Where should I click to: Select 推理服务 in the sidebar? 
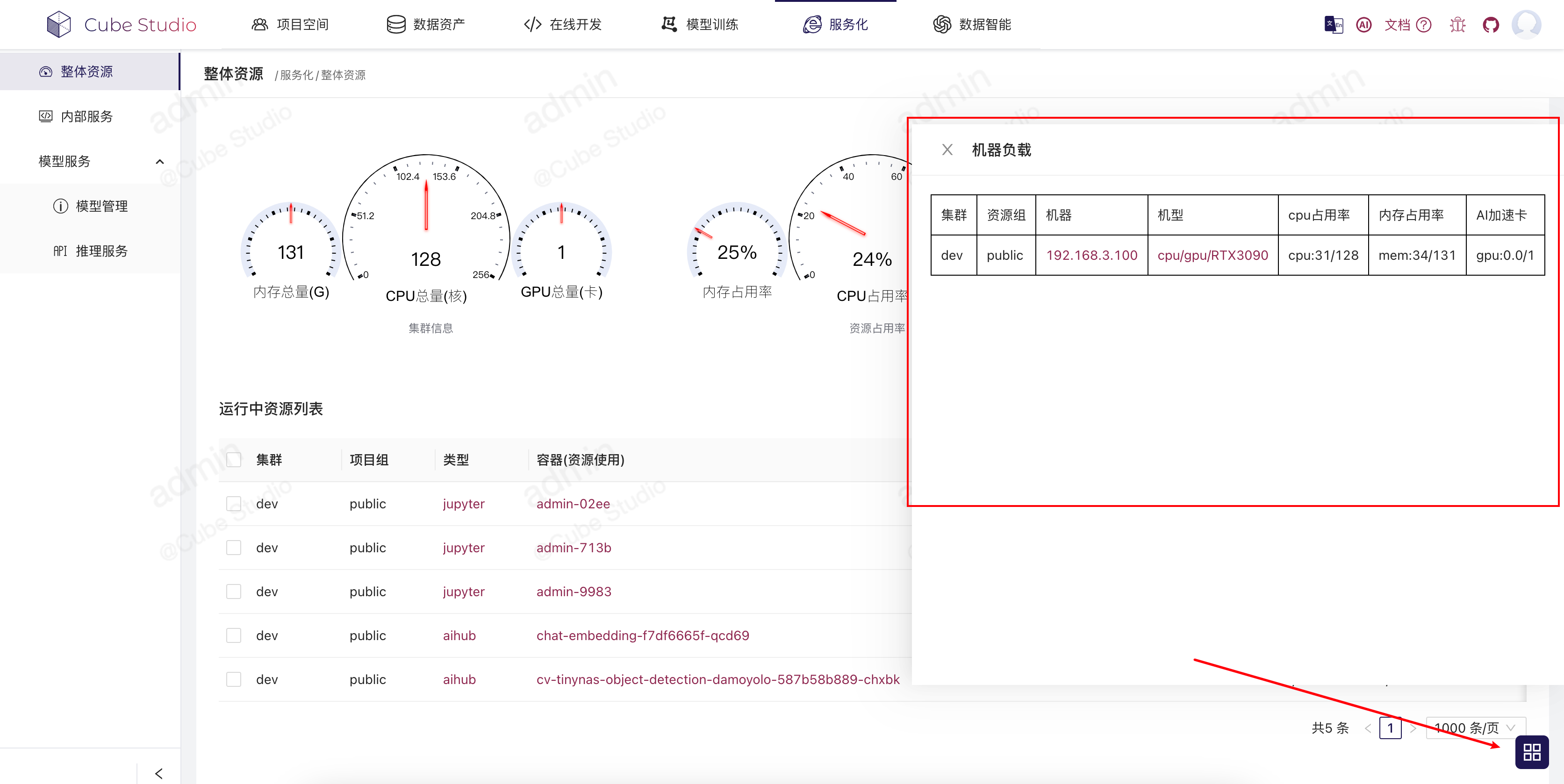pyautogui.click(x=101, y=250)
